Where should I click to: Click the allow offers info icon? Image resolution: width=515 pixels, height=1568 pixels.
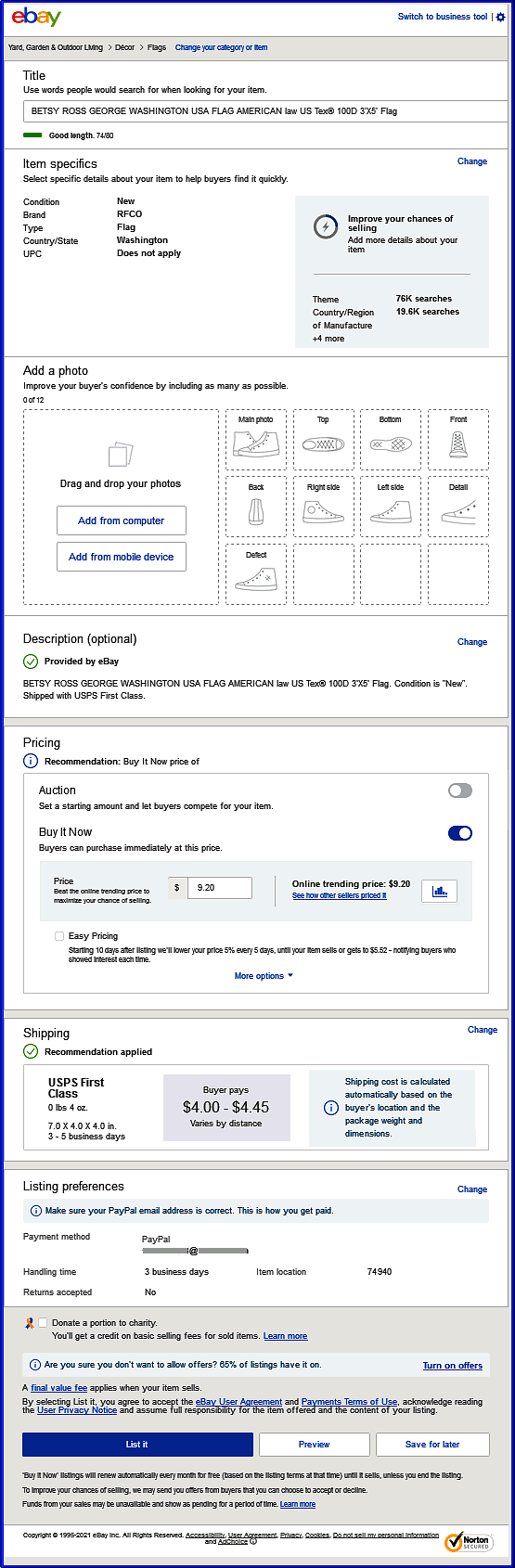click(x=35, y=1365)
